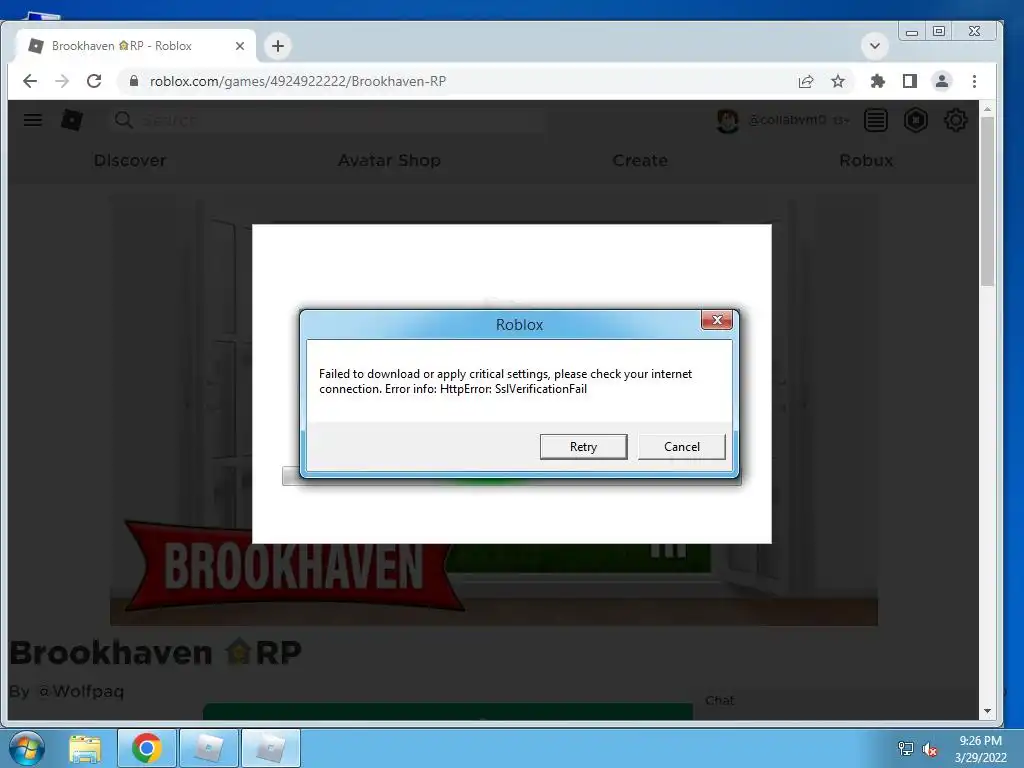Open the Discover menu item
Viewport: 1024px width, 768px height.
(x=130, y=161)
